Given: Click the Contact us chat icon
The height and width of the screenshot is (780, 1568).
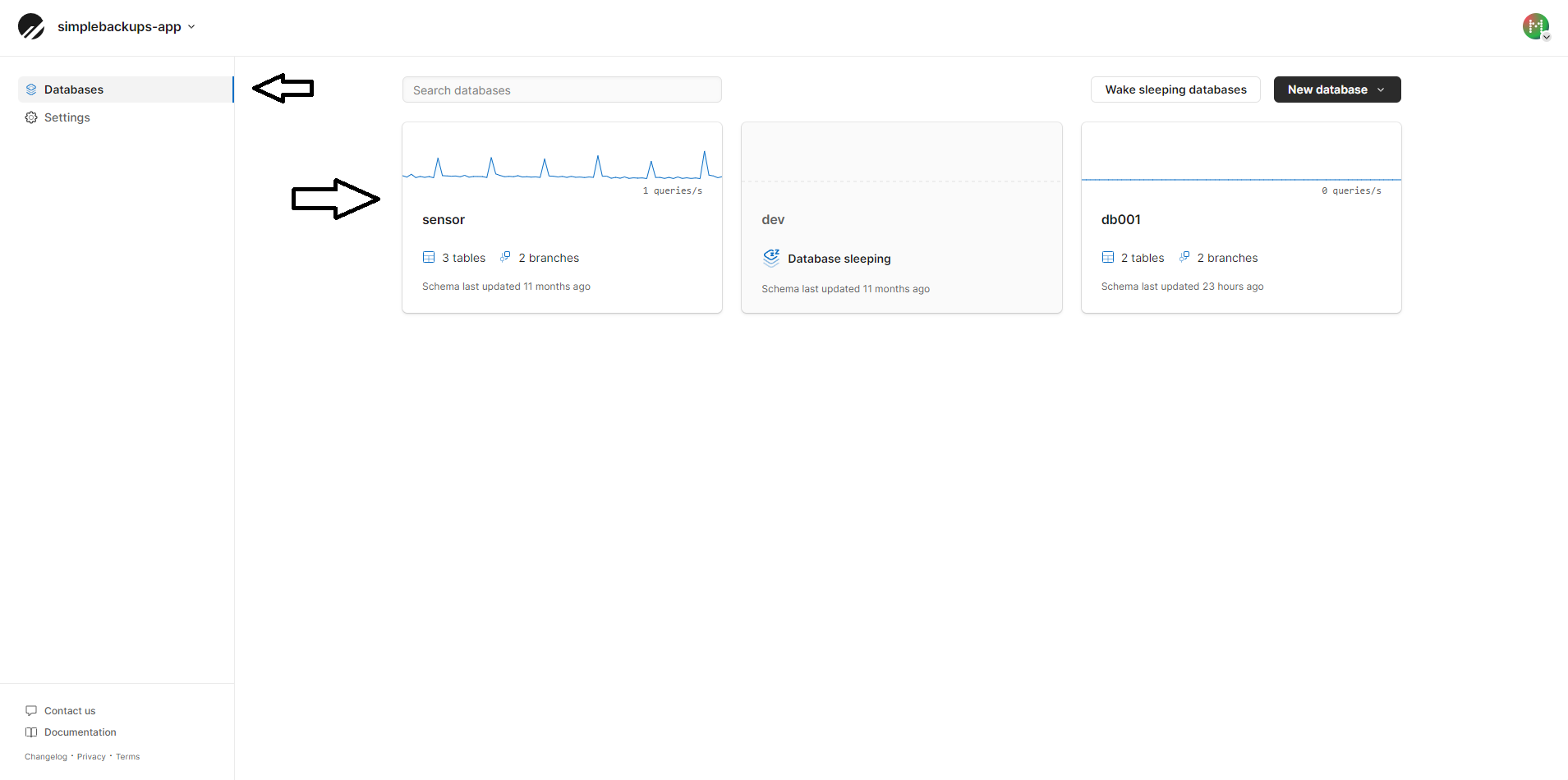Looking at the screenshot, I should coord(31,711).
